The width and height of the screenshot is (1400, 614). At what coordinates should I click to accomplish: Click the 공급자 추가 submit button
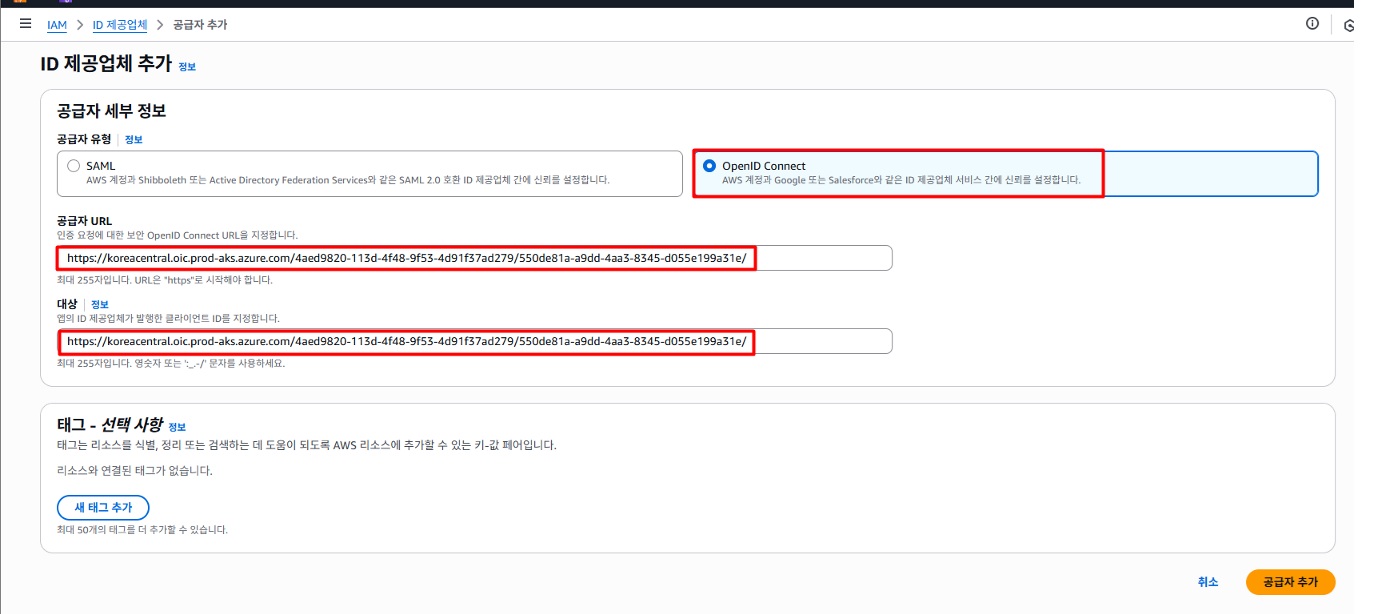pos(1290,582)
